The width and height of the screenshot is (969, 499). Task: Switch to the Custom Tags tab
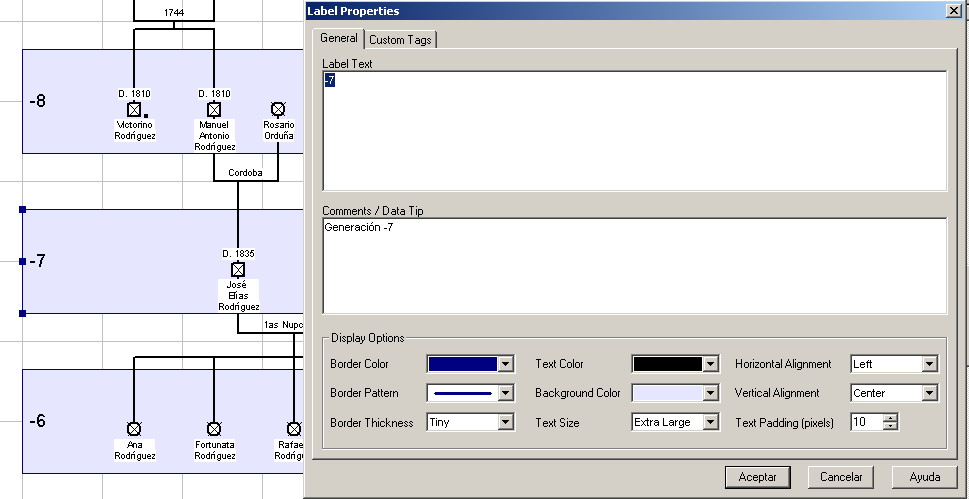tap(401, 40)
